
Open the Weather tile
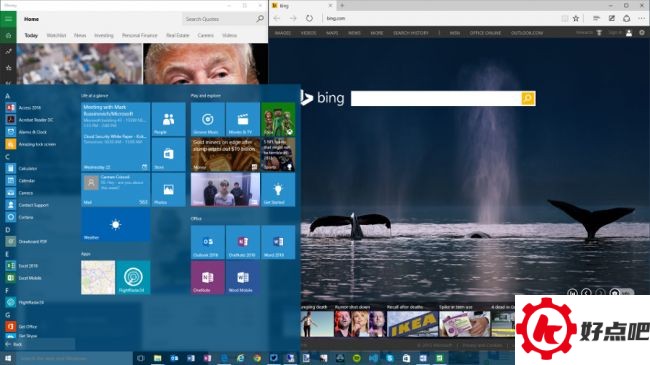[x=116, y=225]
